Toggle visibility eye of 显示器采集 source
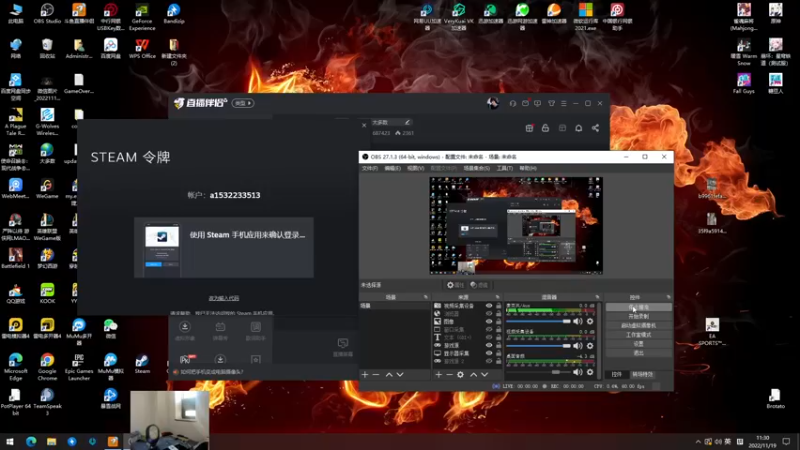Image resolution: width=800 pixels, height=450 pixels. pos(489,353)
